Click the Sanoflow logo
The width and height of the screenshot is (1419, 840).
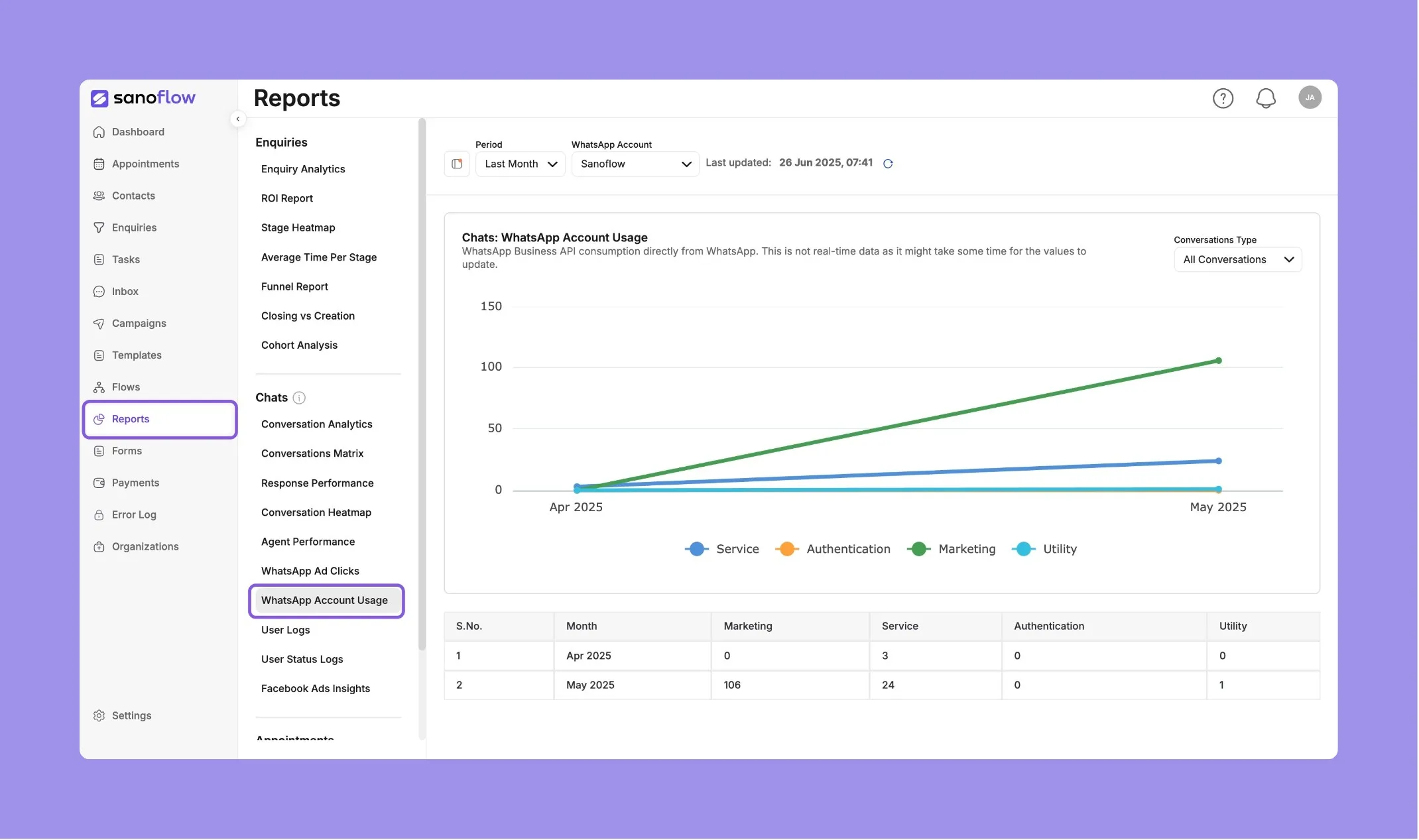click(x=144, y=98)
